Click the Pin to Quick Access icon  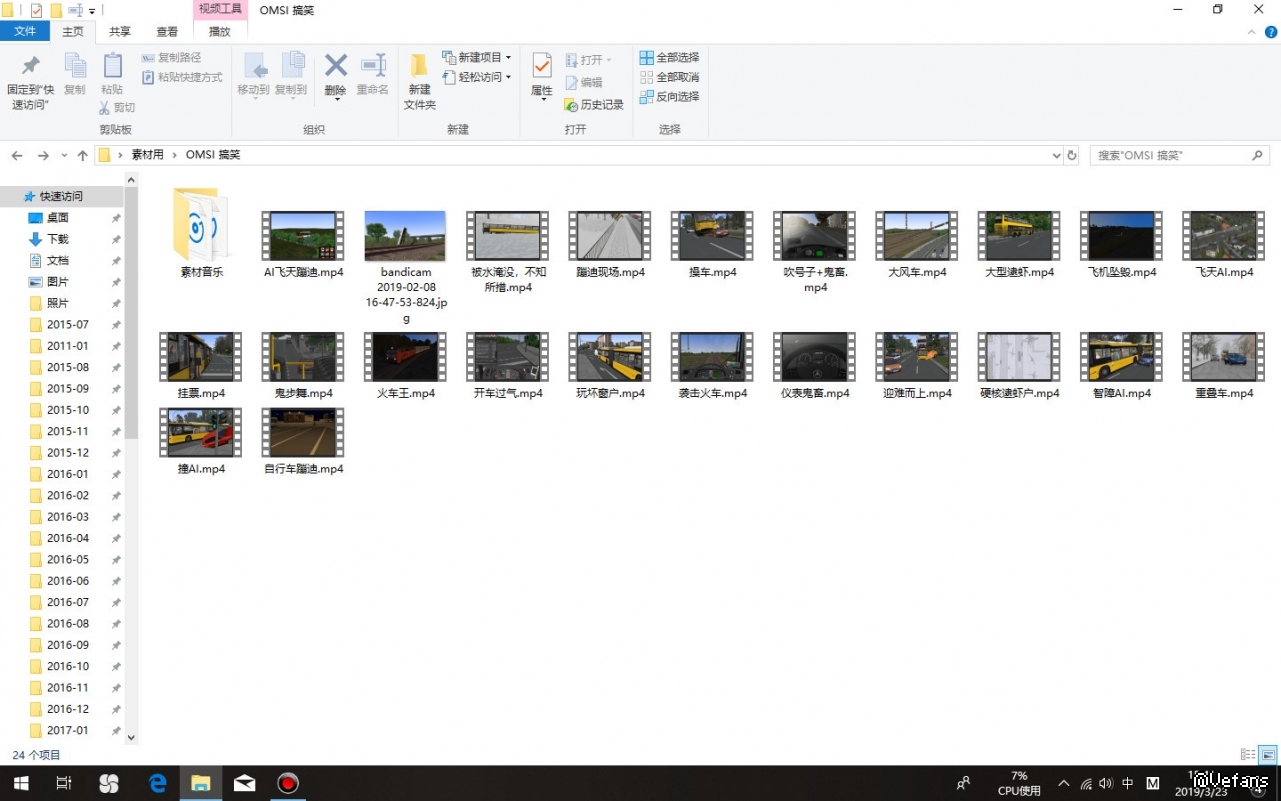31,66
